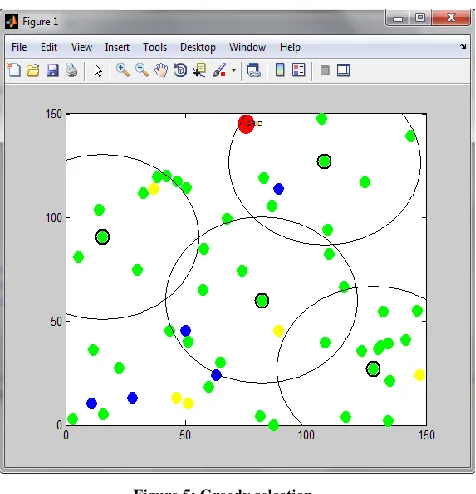Open the View menu
The width and height of the screenshot is (476, 494).
(81, 47)
